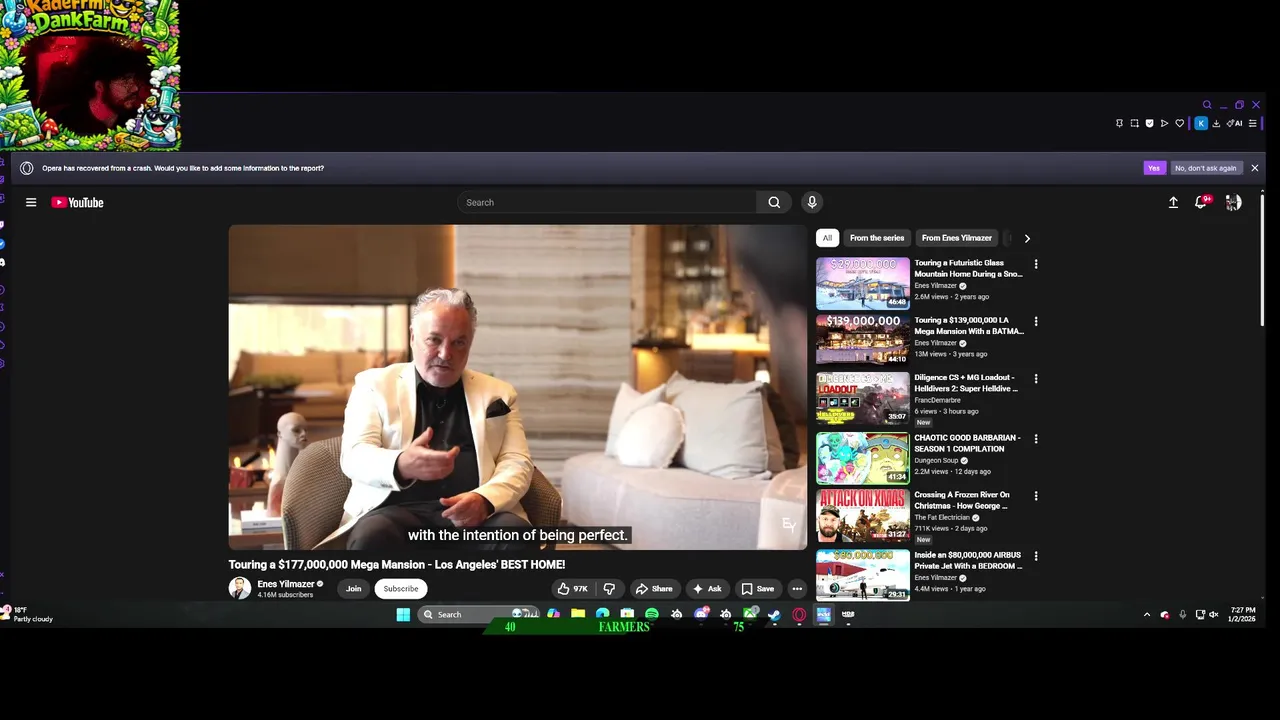
Task: Open Opera's tab search magnifier
Action: (x=1207, y=105)
